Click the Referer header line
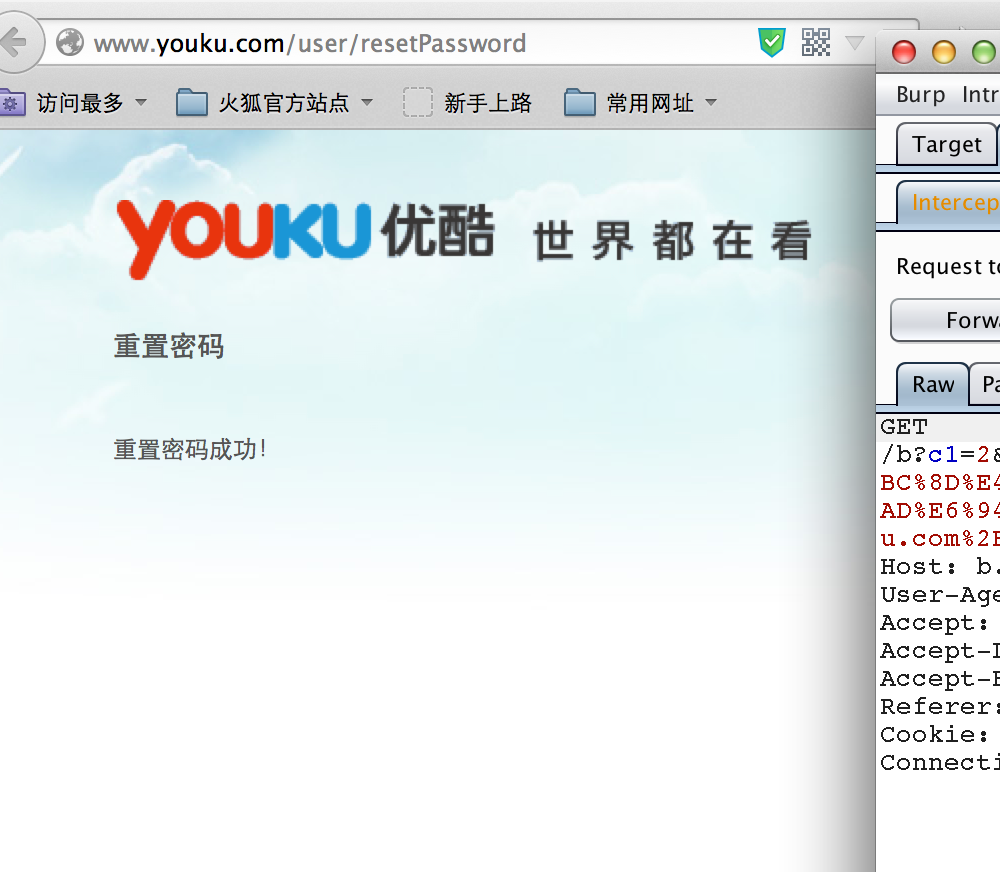The height and width of the screenshot is (872, 1000). click(x=939, y=707)
